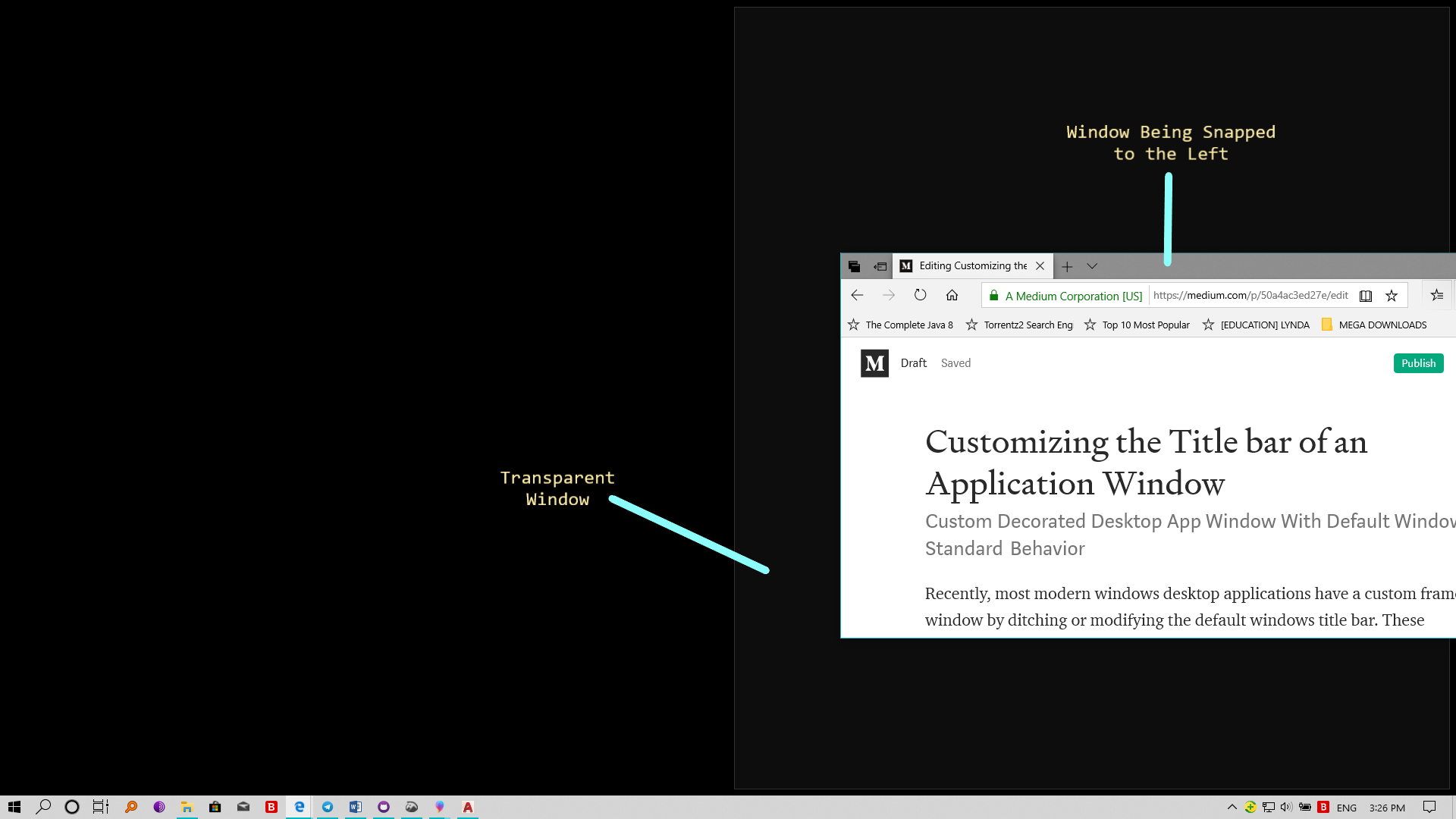The image size is (1456, 819).
Task: Show hidden system tray icons
Action: 1232,807
